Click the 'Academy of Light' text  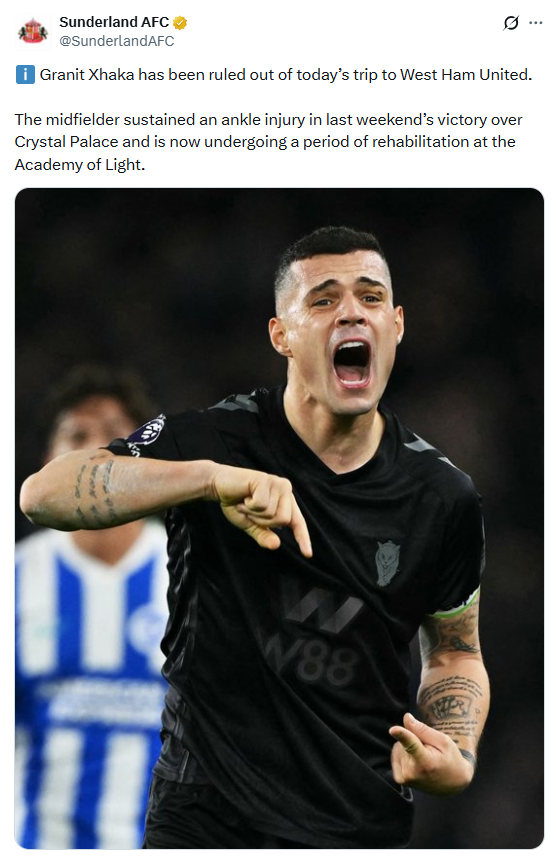(78, 165)
